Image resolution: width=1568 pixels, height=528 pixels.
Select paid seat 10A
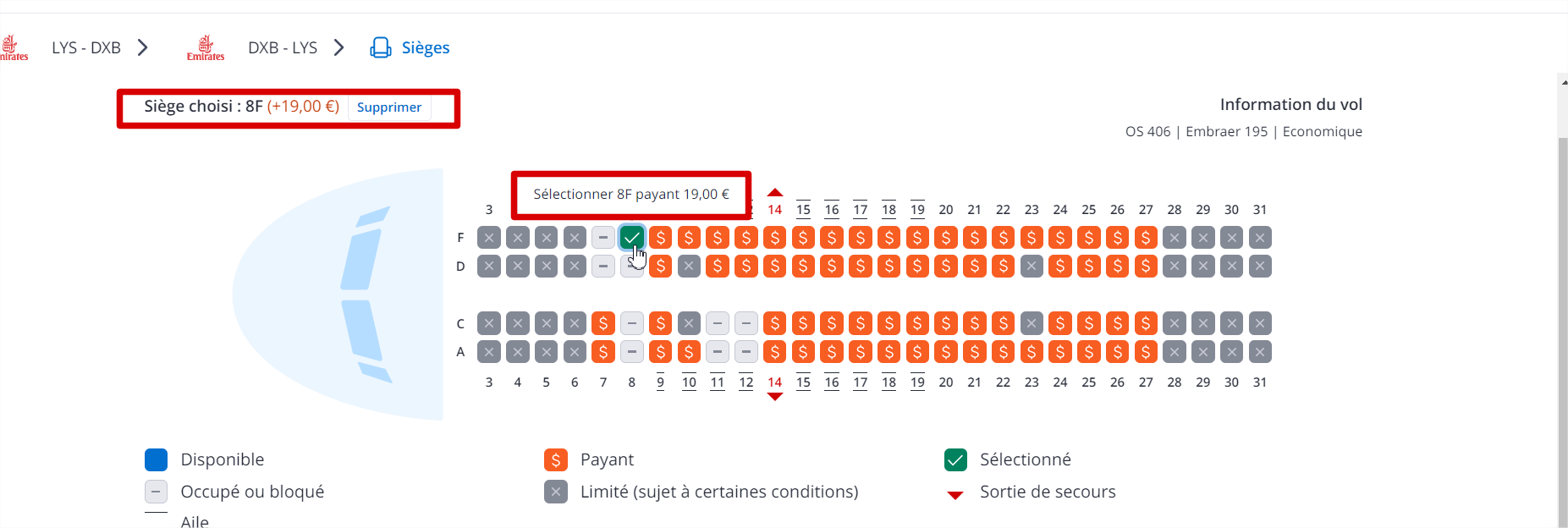pyautogui.click(x=689, y=351)
